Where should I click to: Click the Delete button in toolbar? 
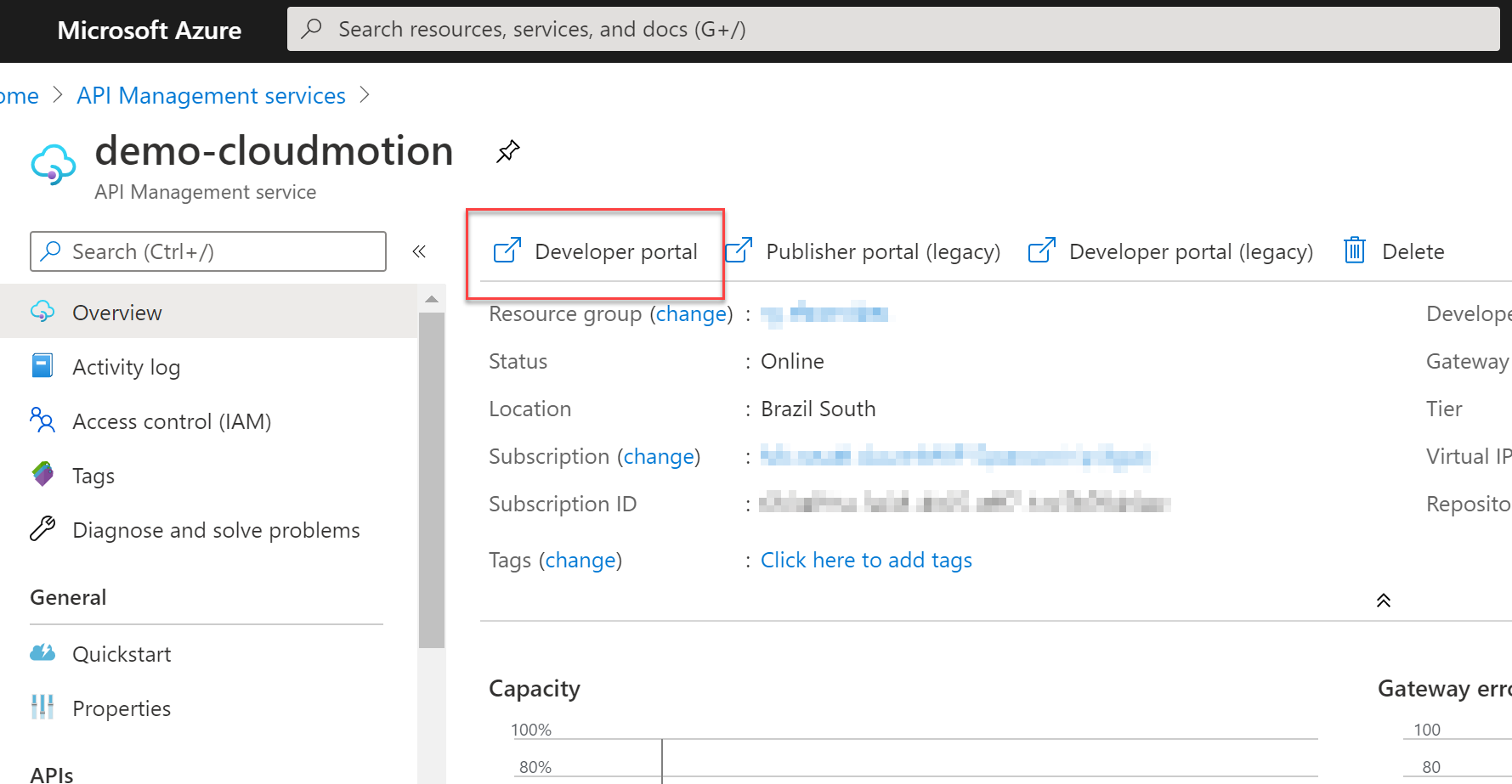(1394, 251)
